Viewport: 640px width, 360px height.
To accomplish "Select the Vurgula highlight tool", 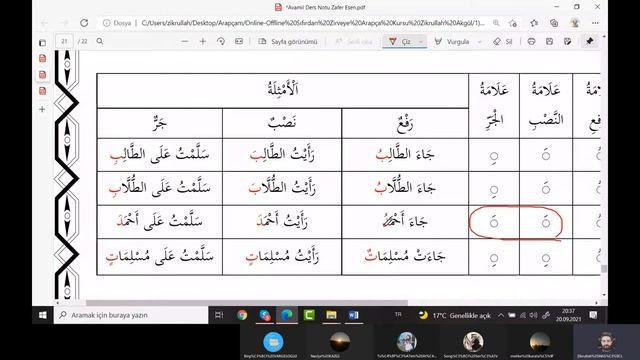I will (452, 42).
